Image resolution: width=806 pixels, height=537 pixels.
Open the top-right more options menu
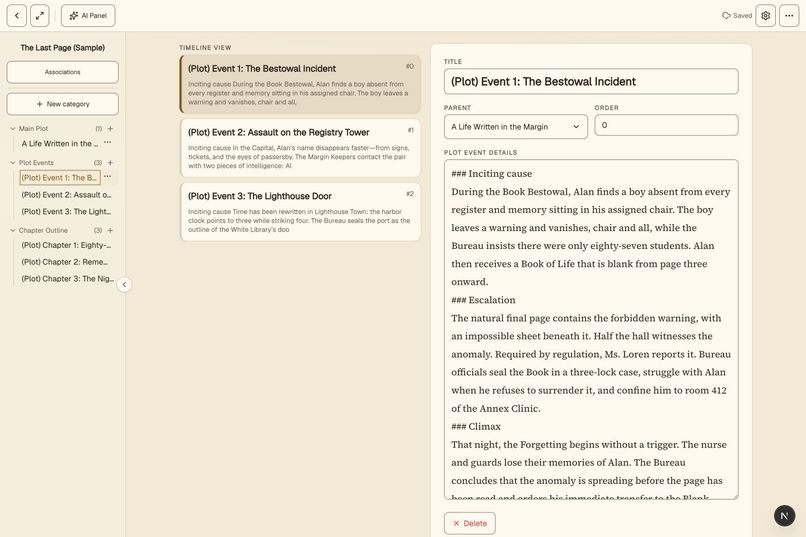coord(789,15)
